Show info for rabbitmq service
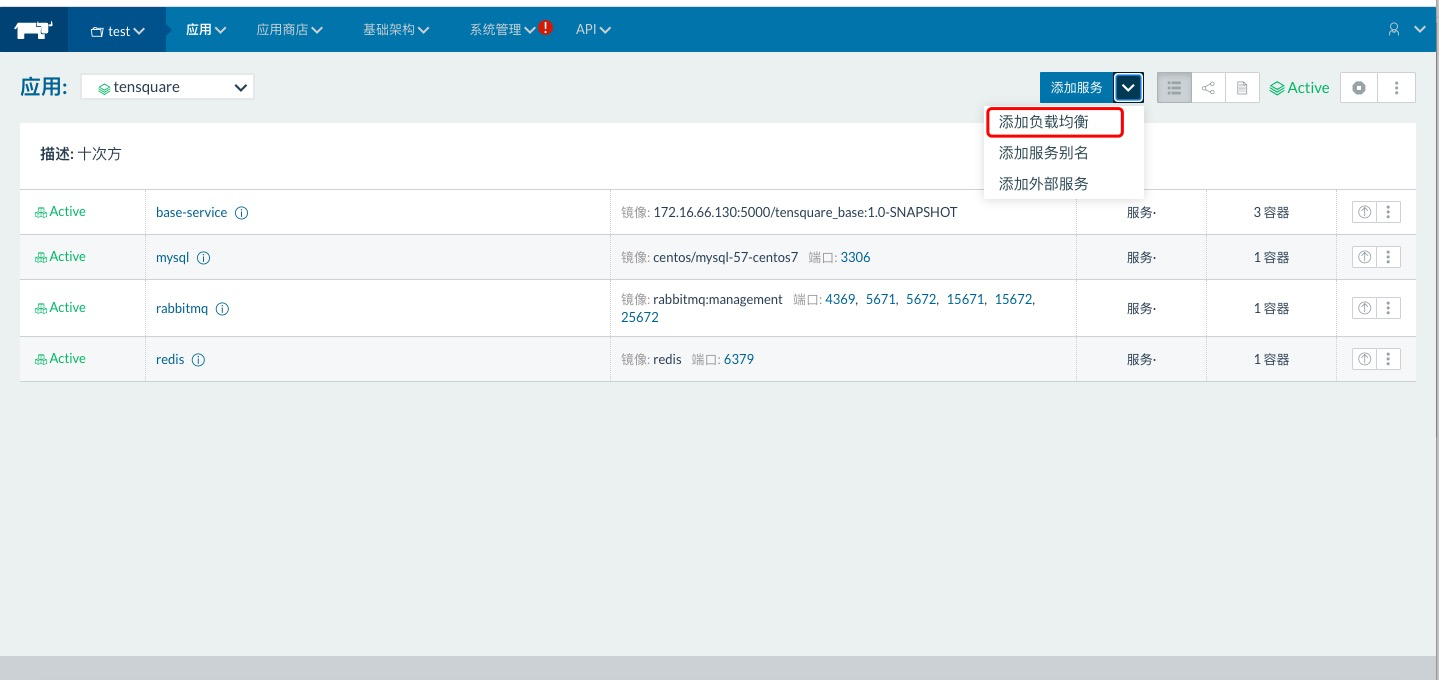 click(223, 309)
